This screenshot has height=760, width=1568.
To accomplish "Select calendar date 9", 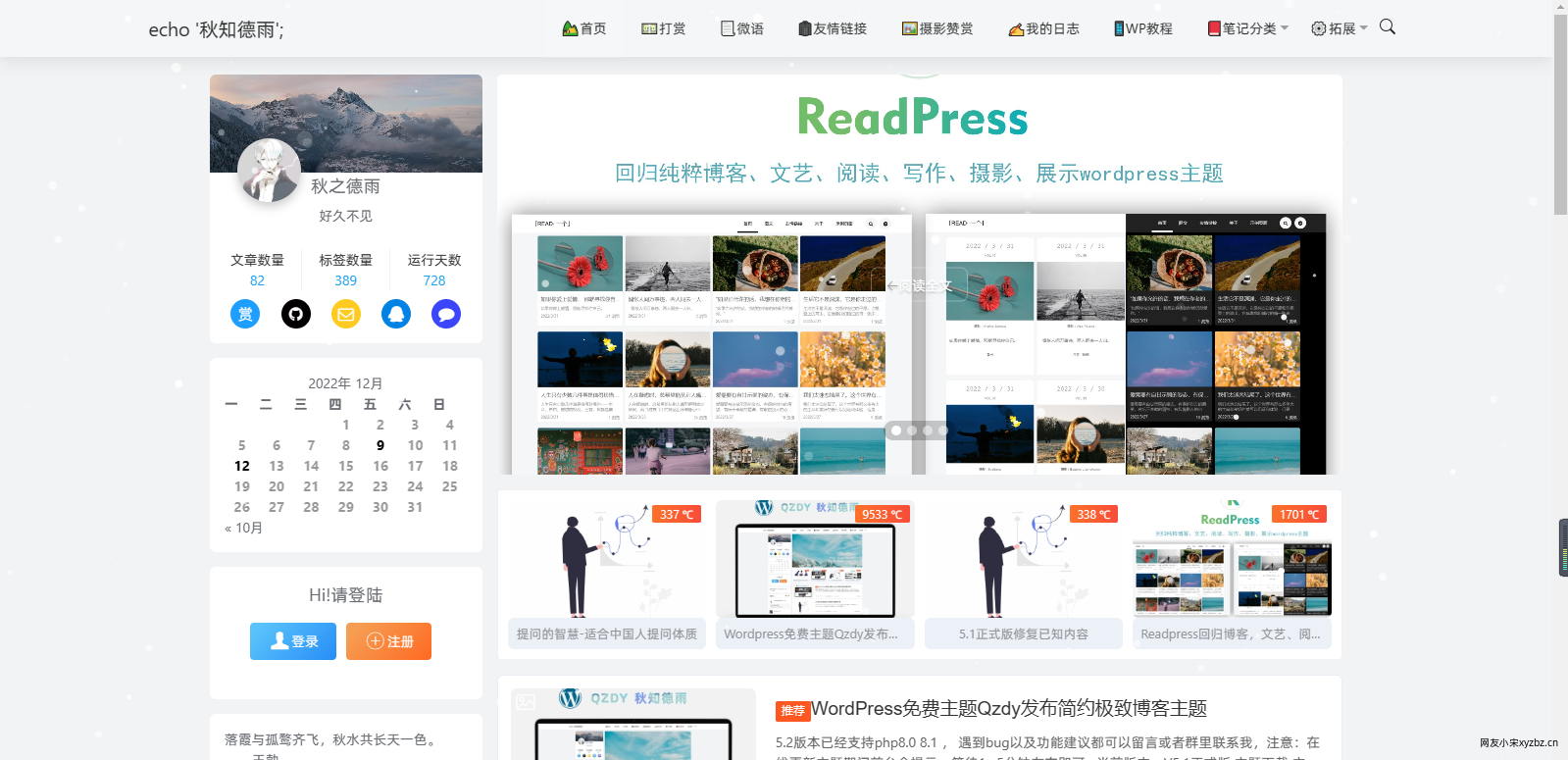I will [380, 445].
